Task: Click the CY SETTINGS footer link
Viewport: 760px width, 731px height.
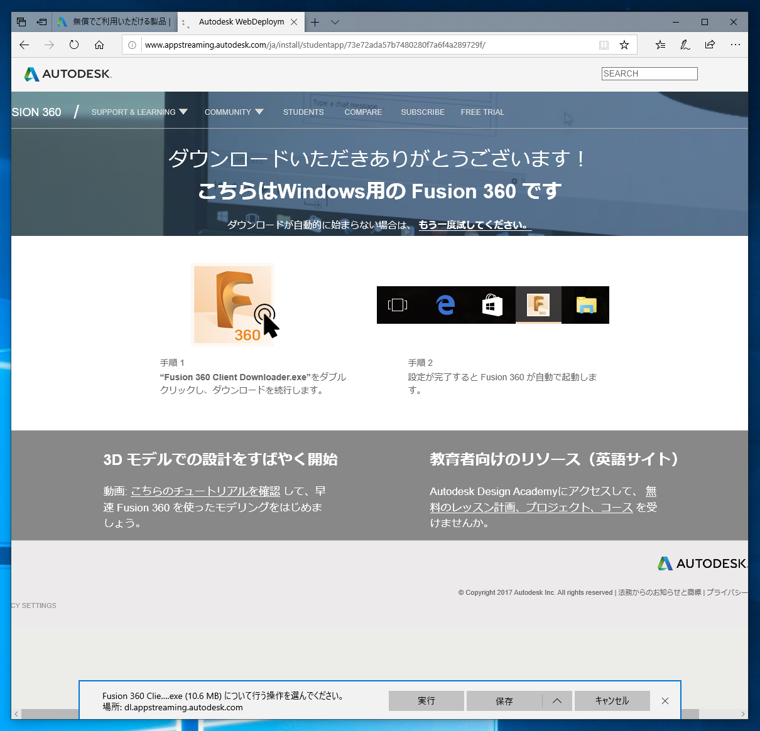Action: point(34,605)
